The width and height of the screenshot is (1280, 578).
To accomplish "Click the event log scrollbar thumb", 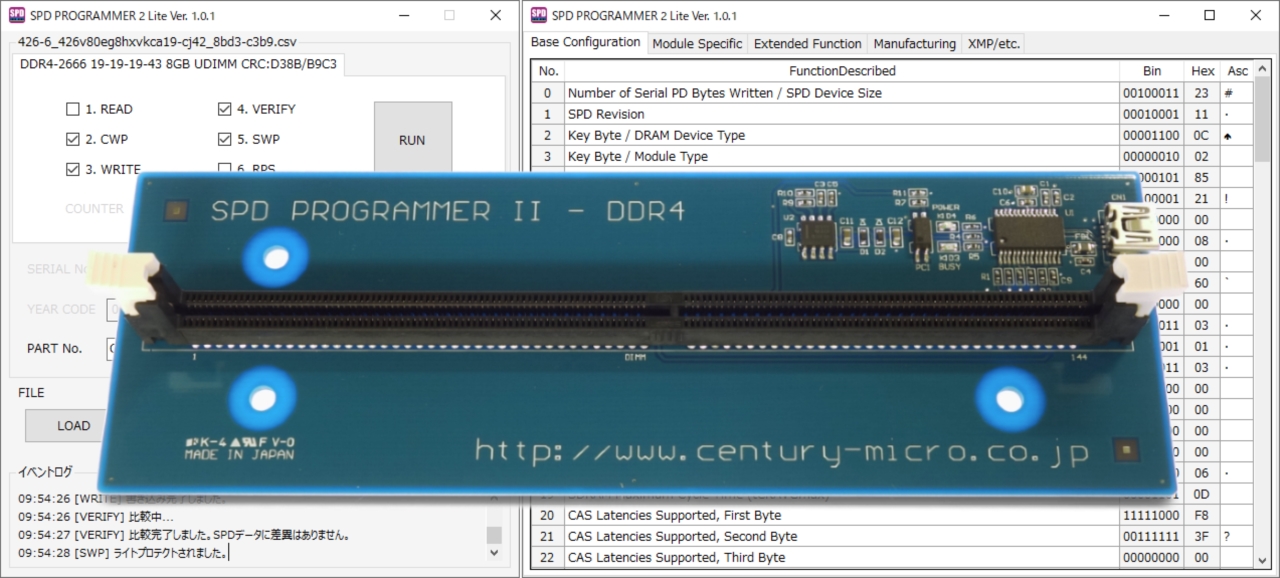I will click(493, 535).
